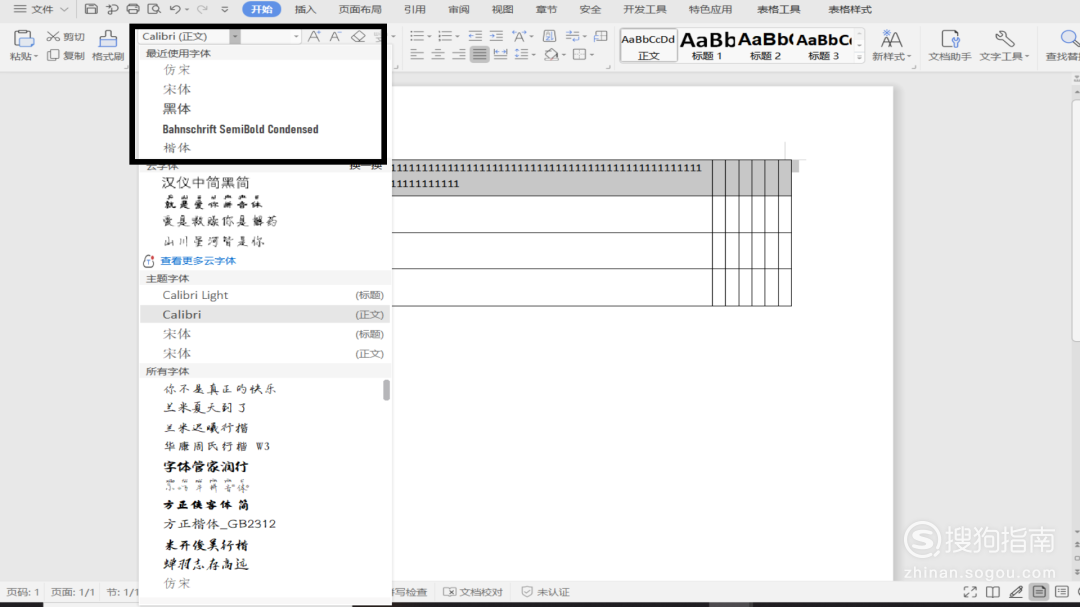The width and height of the screenshot is (1080, 607).
Task: Click the decrease font size icon
Action: pos(335,37)
